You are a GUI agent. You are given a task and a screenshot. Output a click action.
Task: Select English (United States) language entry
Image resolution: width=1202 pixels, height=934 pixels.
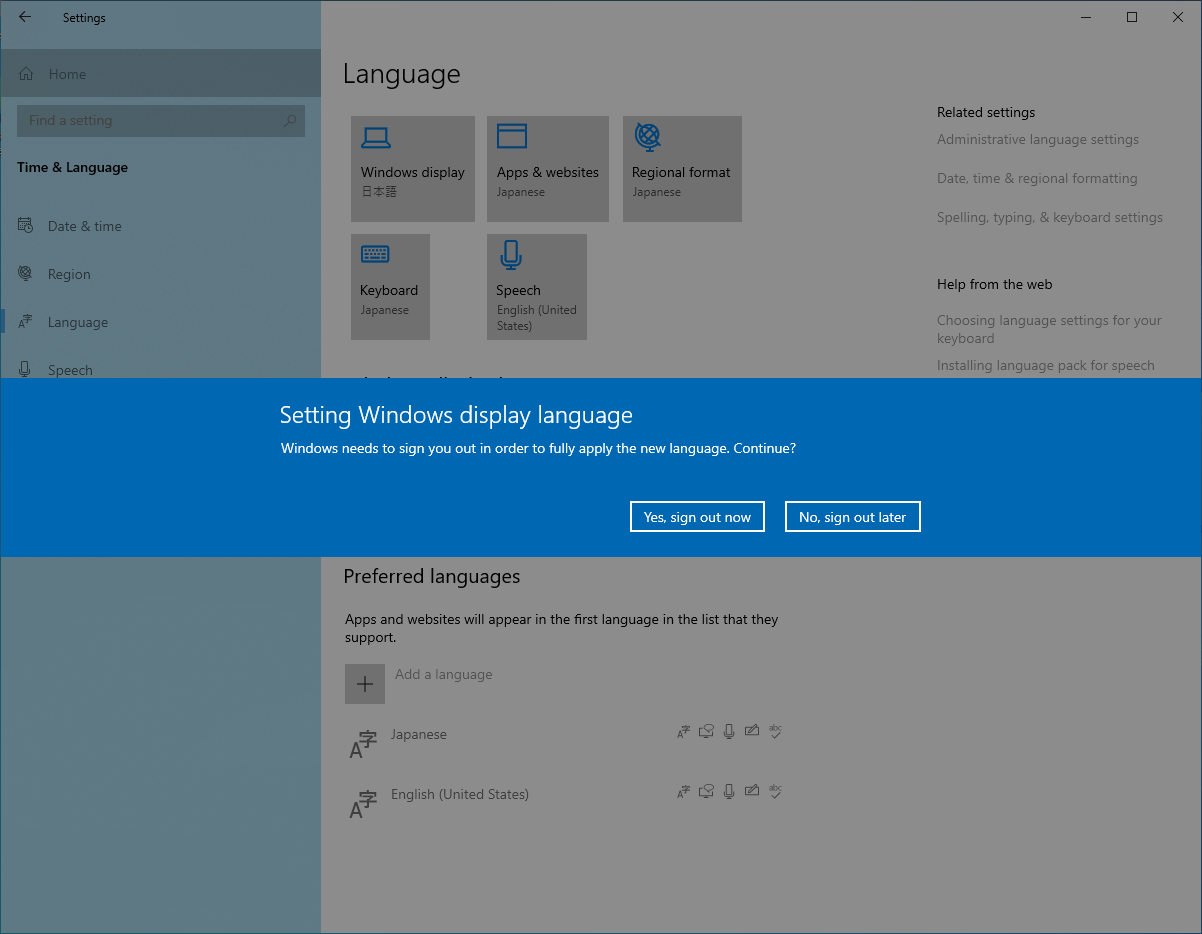459,795
